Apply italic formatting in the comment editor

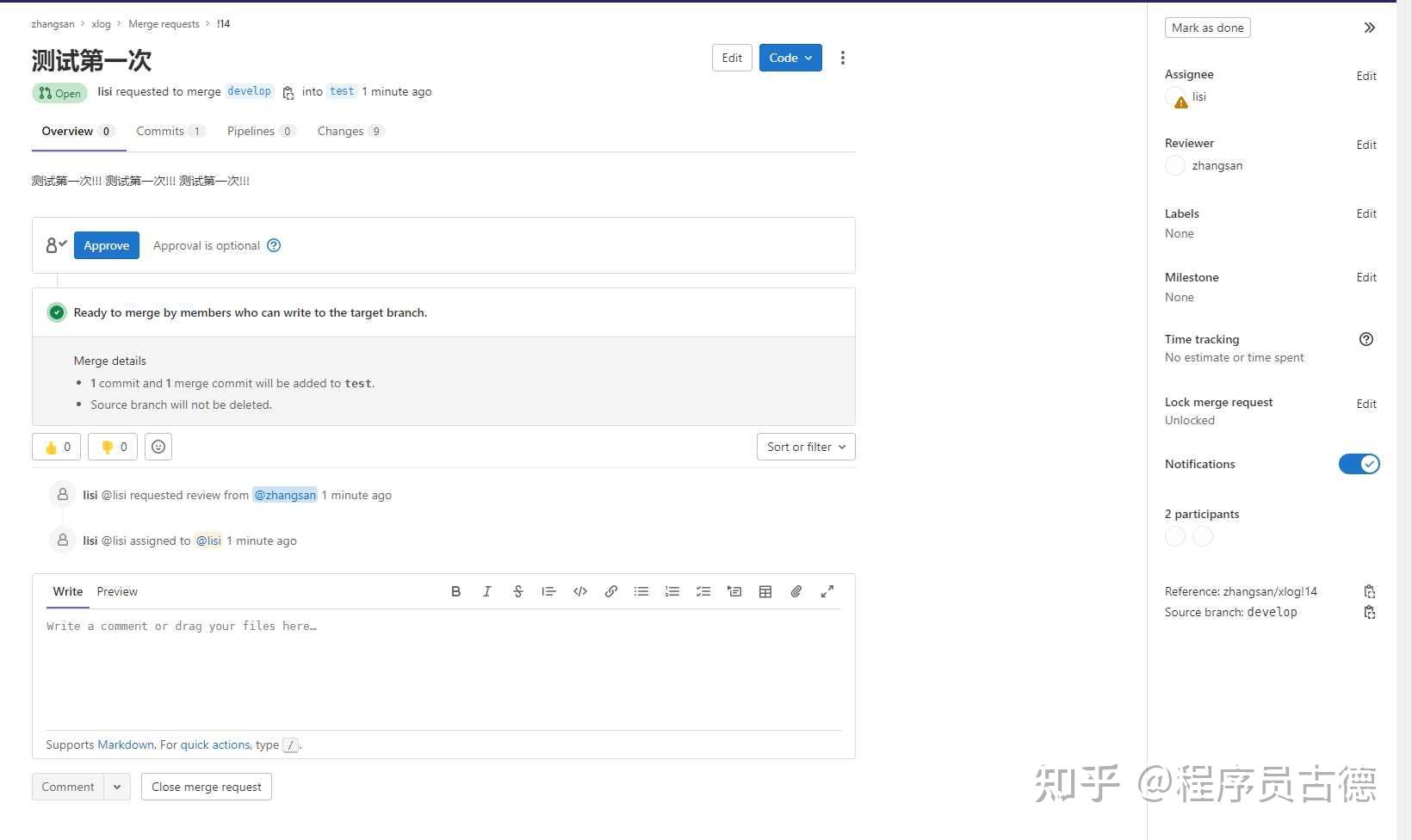pos(486,591)
